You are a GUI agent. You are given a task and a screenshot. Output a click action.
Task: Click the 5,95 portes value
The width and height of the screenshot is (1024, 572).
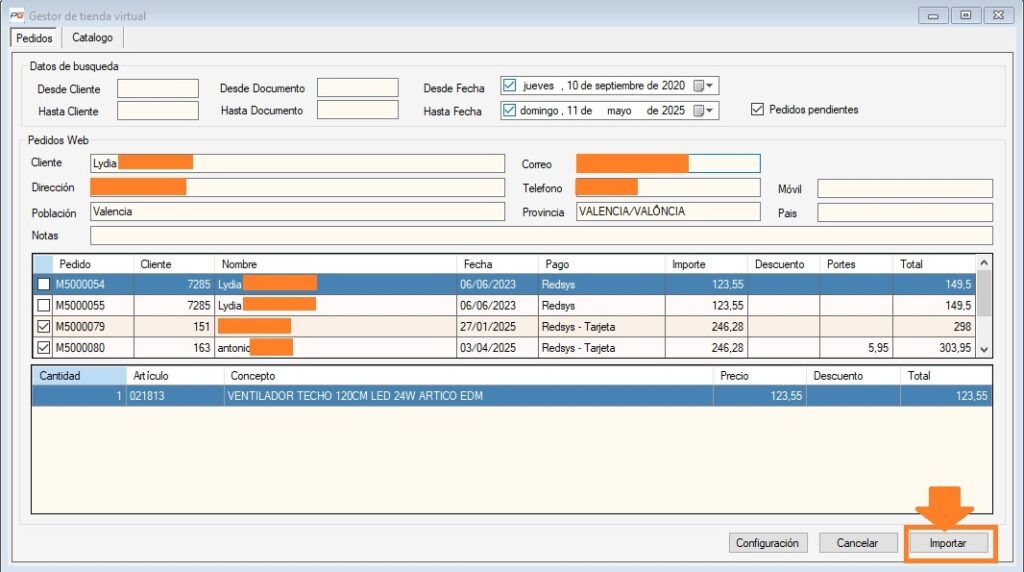click(878, 348)
